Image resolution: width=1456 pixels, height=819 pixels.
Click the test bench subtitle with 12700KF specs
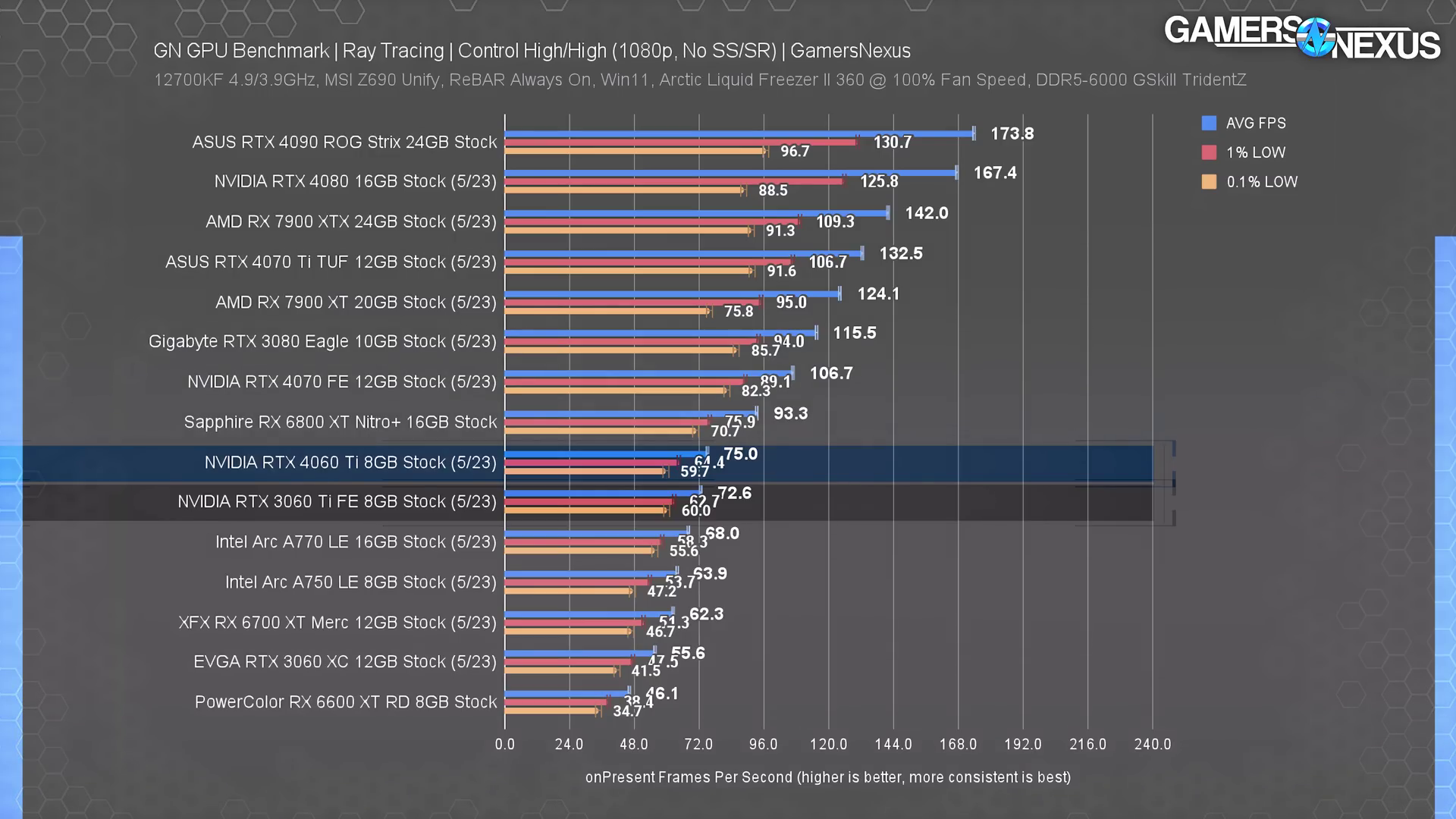pos(699,80)
